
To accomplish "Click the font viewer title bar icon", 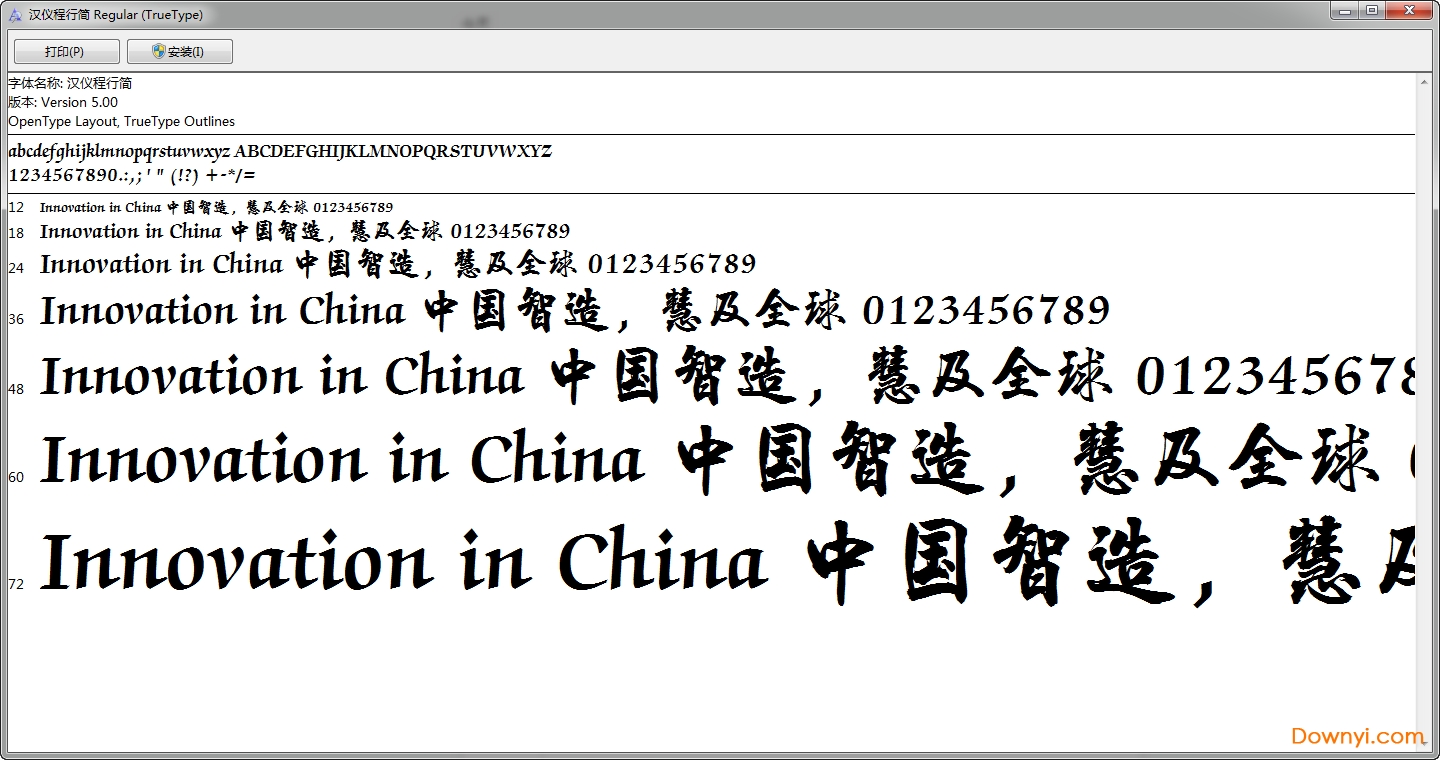I will tap(15, 15).
